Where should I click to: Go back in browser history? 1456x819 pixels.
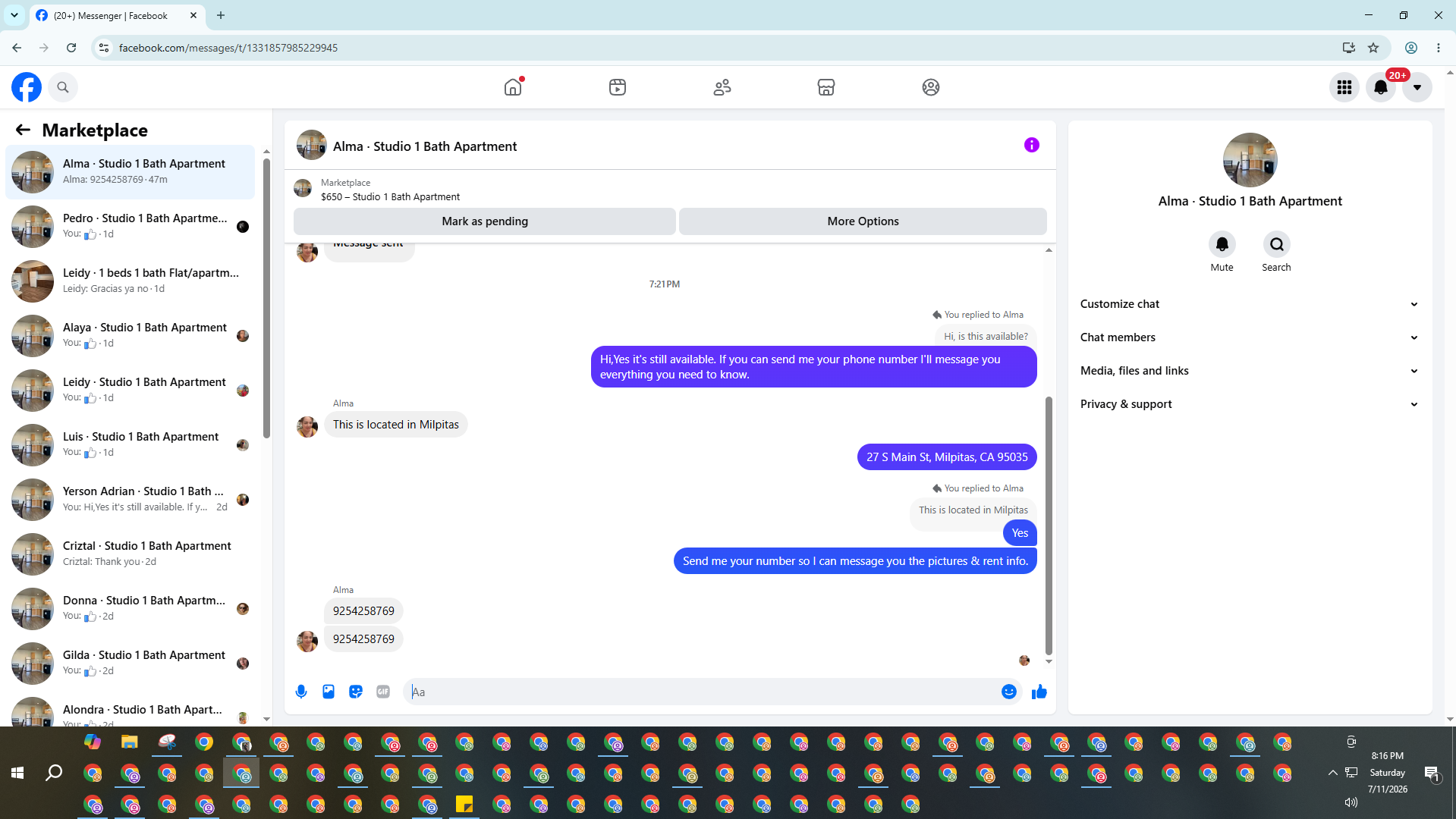(x=17, y=48)
